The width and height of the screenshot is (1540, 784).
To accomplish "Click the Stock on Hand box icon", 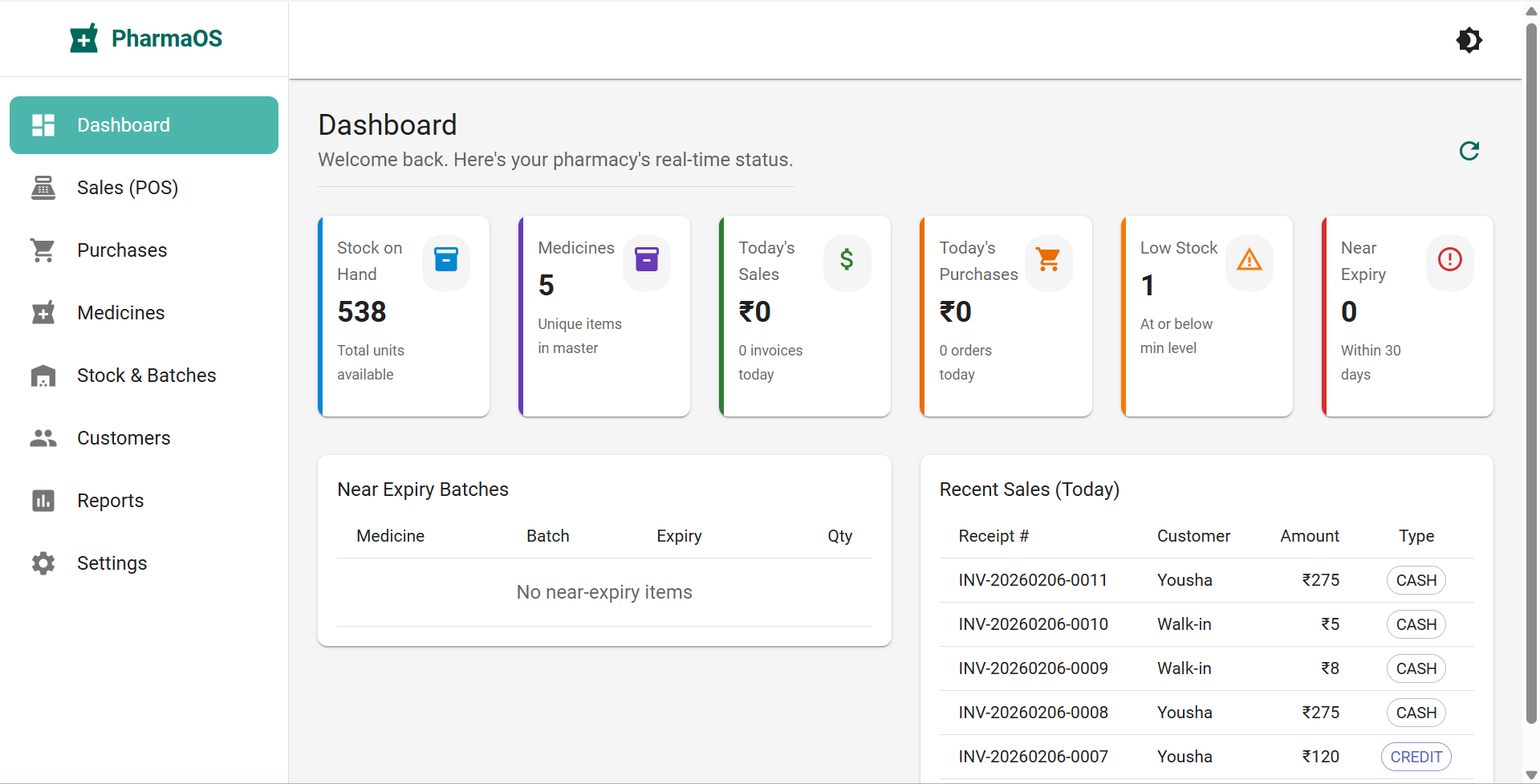I will pos(445,260).
